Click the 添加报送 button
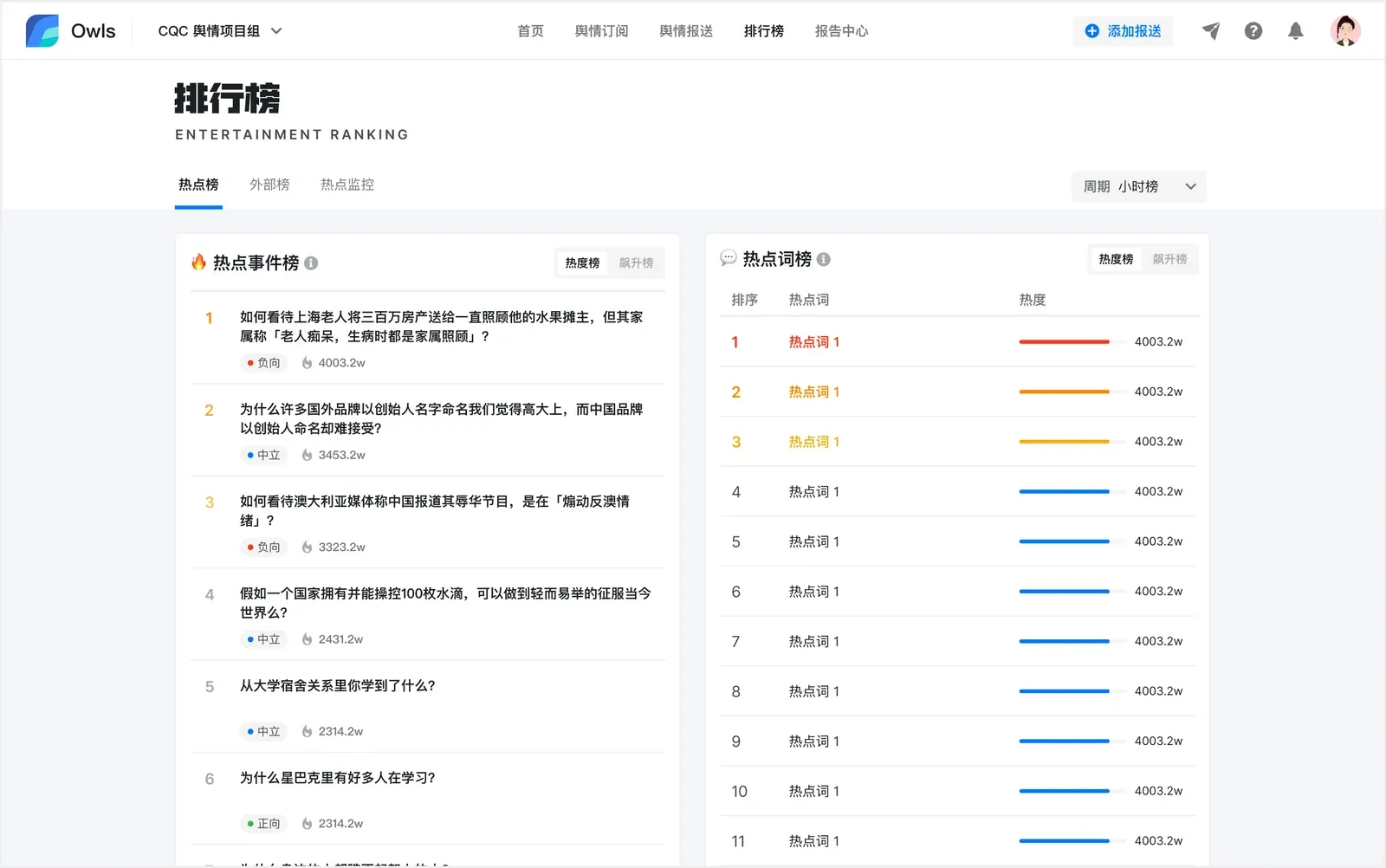This screenshot has width=1386, height=868. (x=1123, y=31)
